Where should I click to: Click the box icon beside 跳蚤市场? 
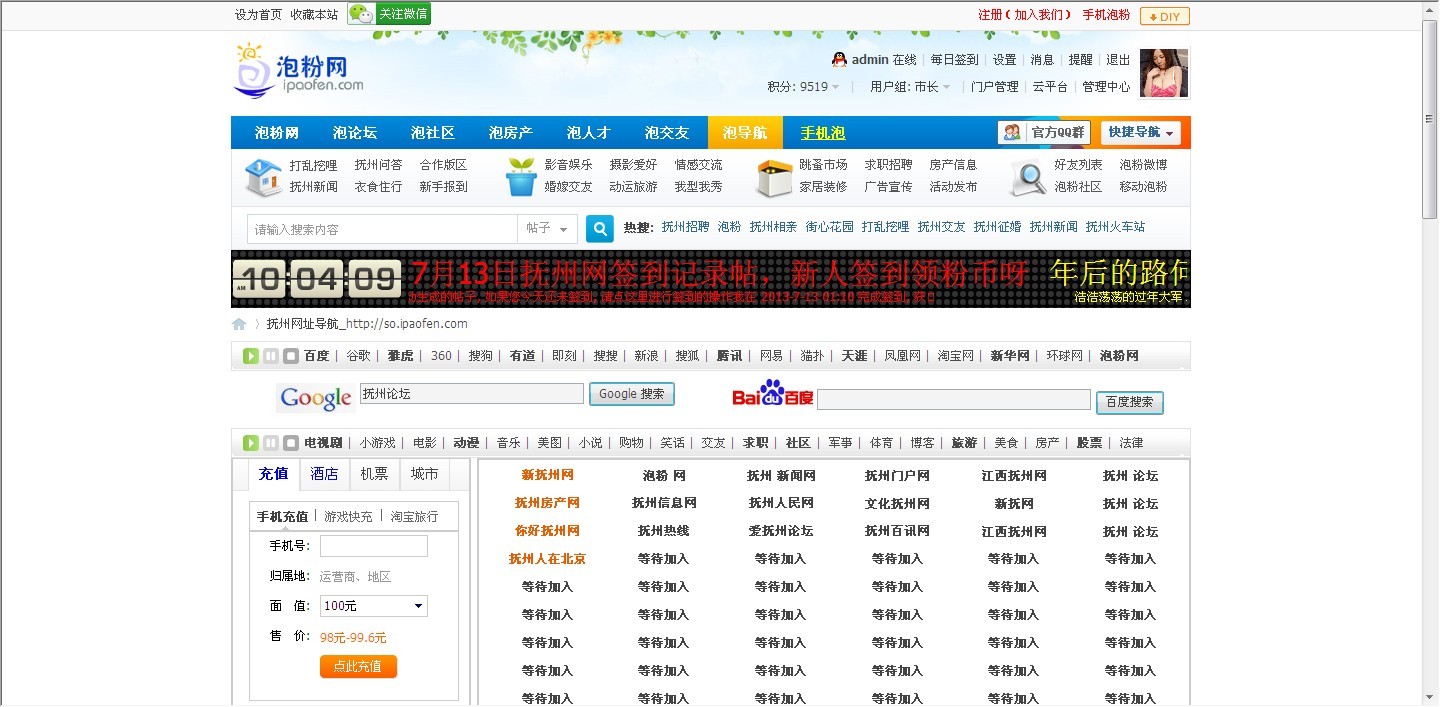(x=774, y=178)
